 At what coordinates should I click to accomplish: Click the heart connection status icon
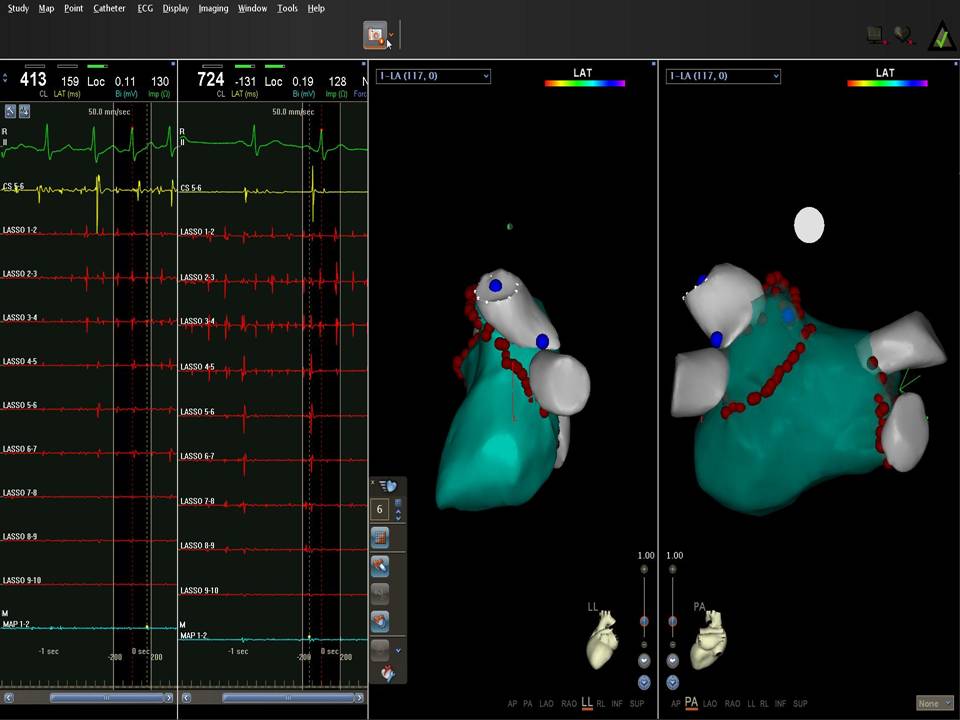[x=903, y=35]
